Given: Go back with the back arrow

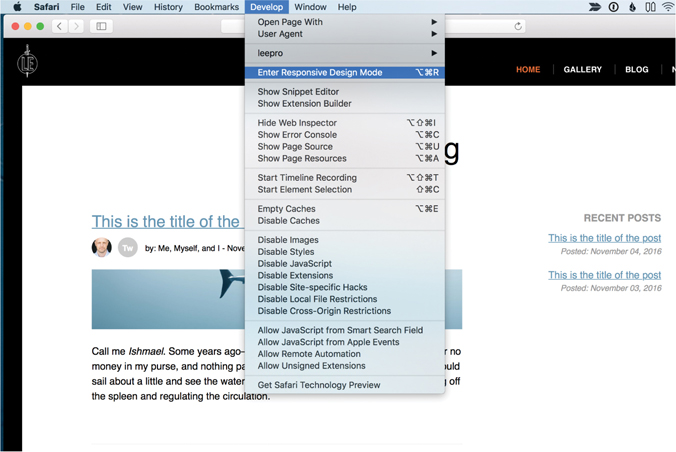Looking at the screenshot, I should point(60,26).
